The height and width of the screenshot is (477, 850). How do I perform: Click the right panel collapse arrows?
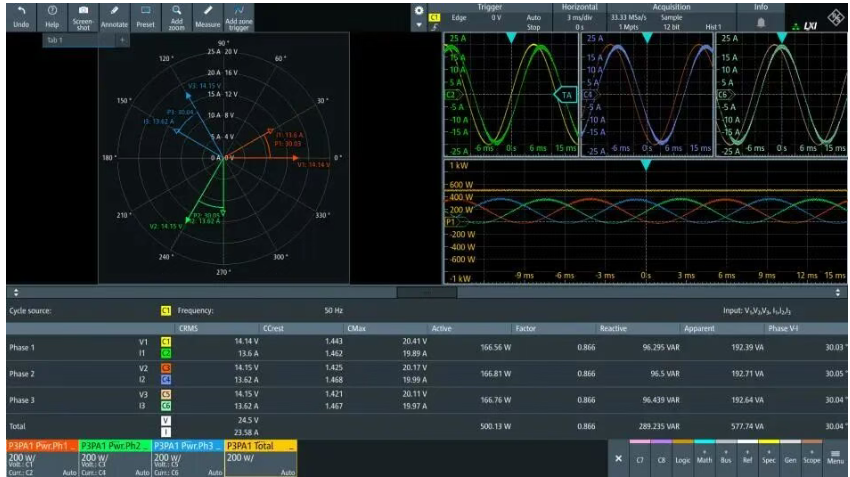838,292
